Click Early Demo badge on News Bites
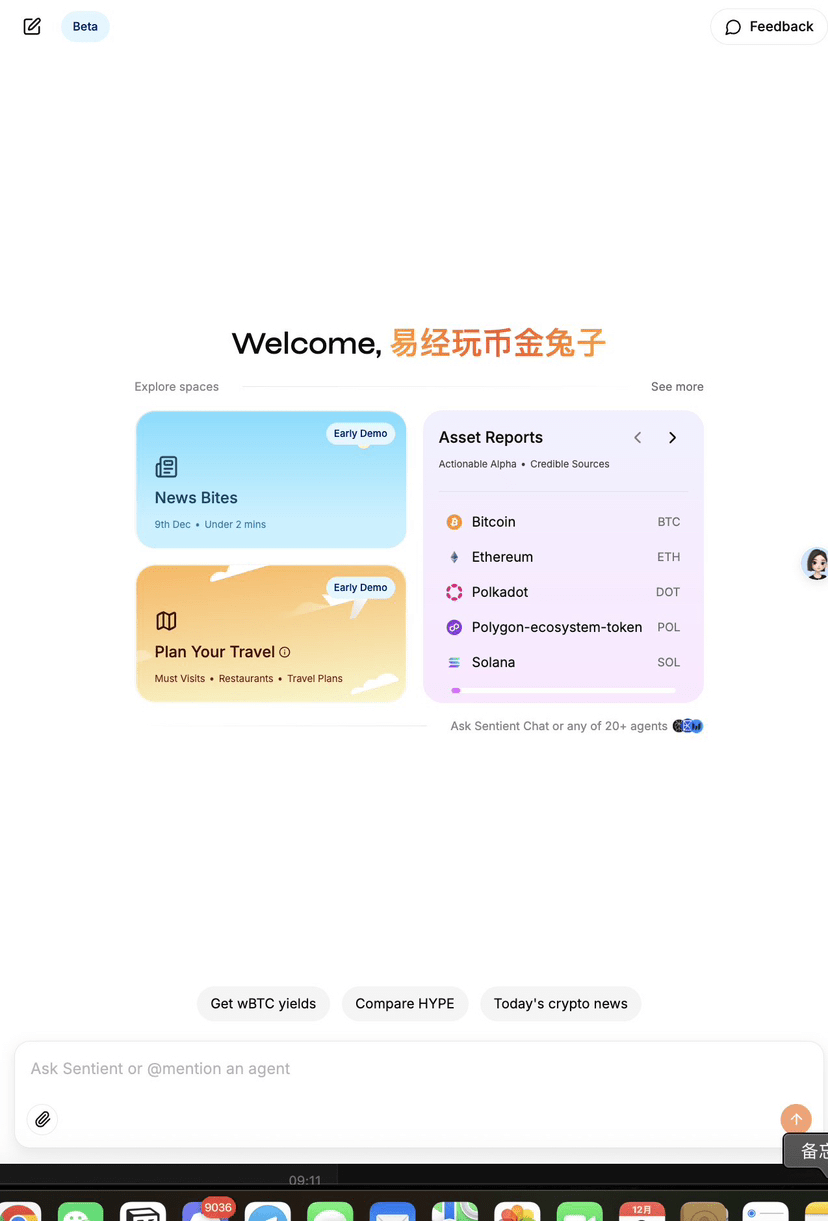Screen dimensions: 828x1221 (360, 434)
